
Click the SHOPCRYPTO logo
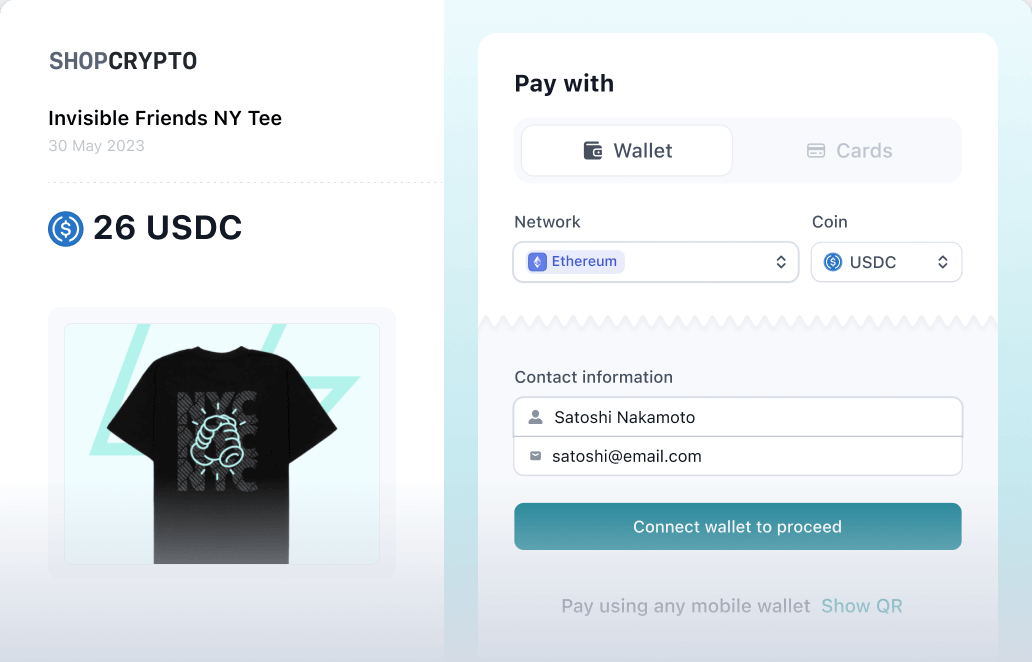[123, 61]
